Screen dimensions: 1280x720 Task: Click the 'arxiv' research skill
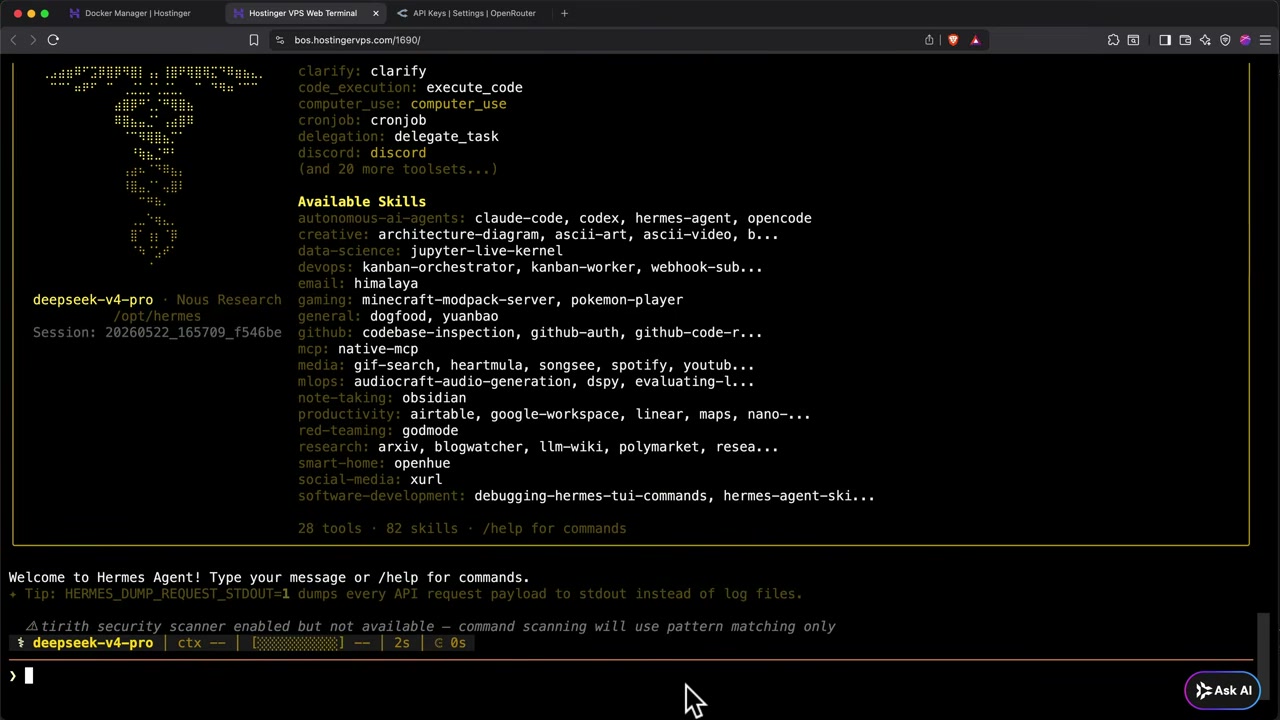pos(398,447)
